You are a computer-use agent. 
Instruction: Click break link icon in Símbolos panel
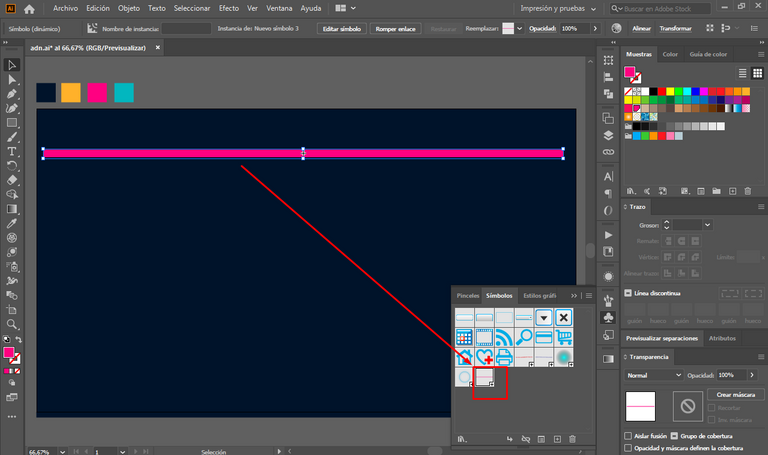(526, 439)
